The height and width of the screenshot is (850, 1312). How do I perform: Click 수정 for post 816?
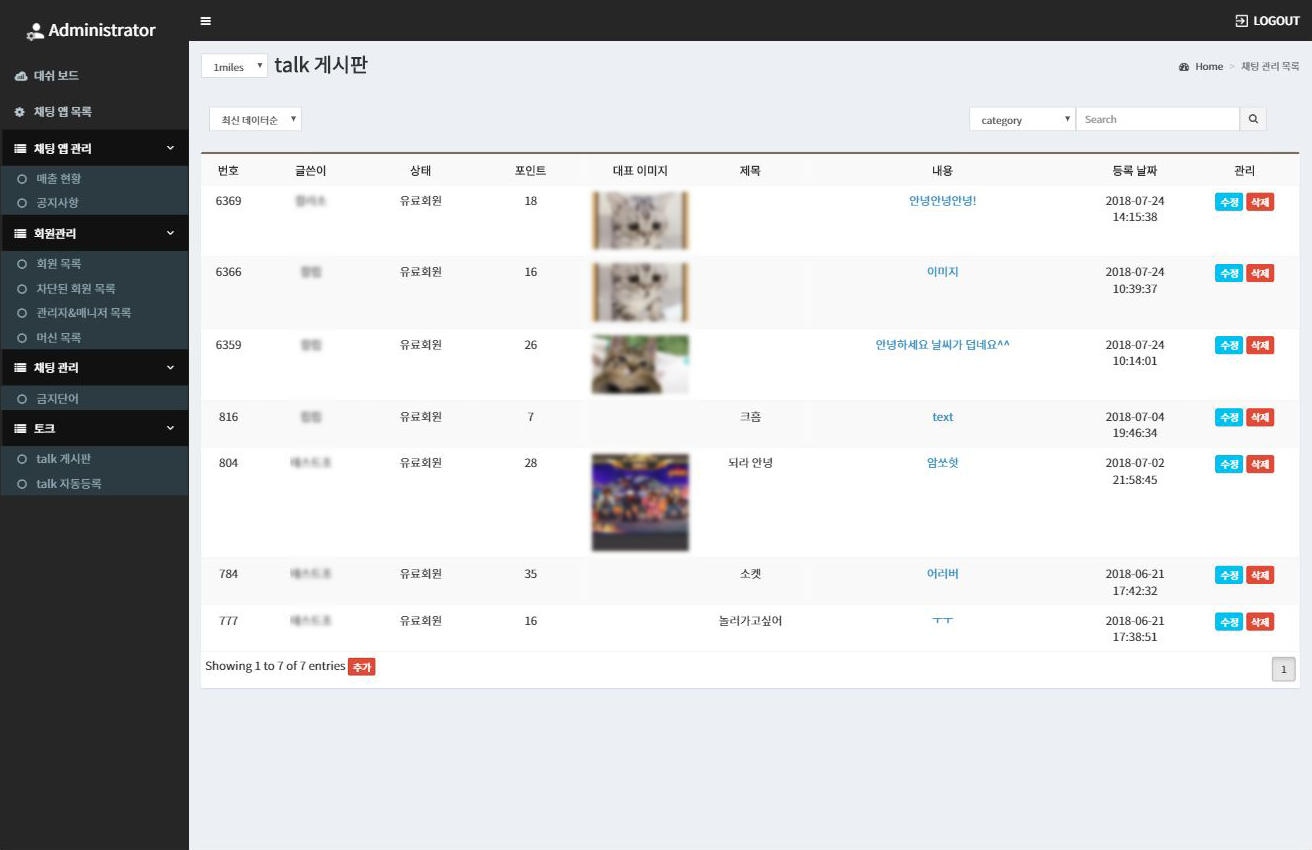pyautogui.click(x=1229, y=417)
